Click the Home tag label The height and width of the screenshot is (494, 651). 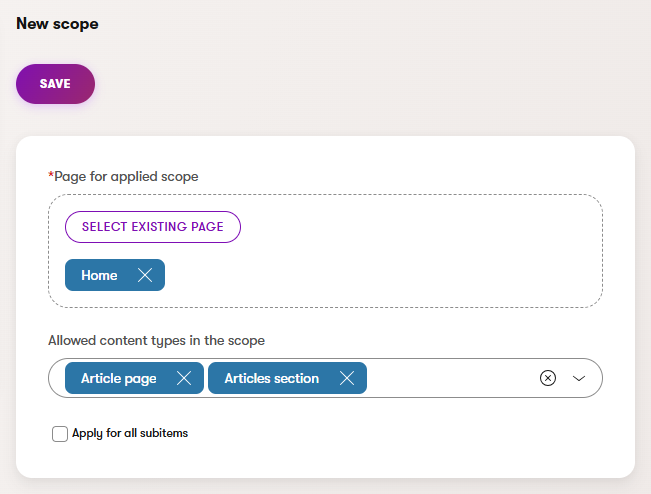[x=99, y=276]
